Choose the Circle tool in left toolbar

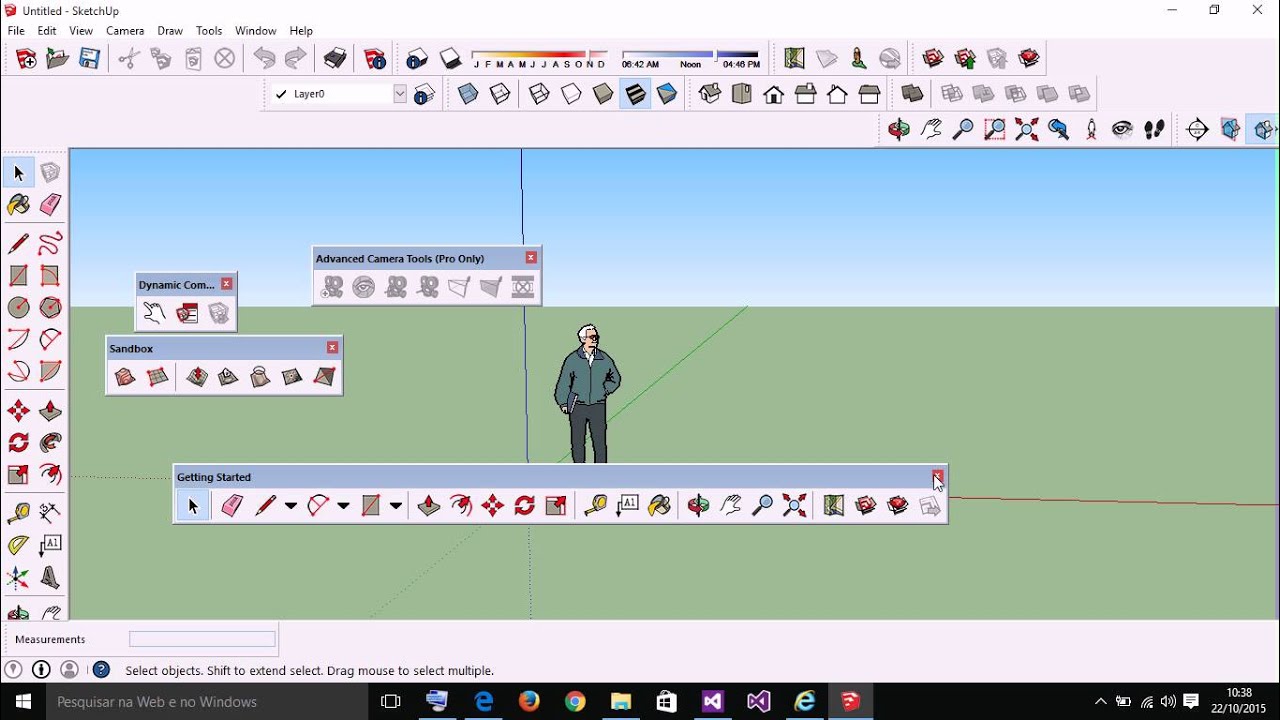18,308
